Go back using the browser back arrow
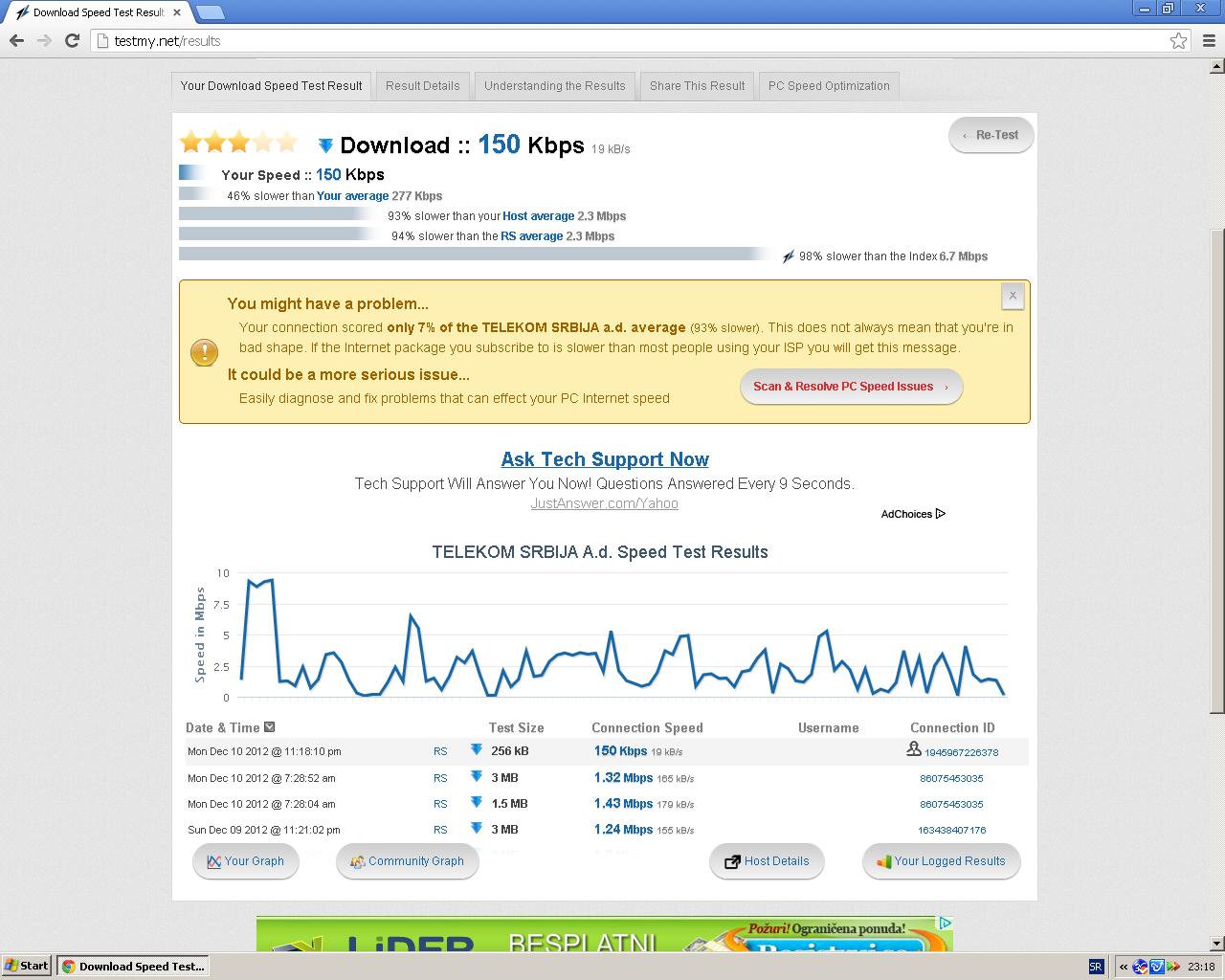 [16, 40]
